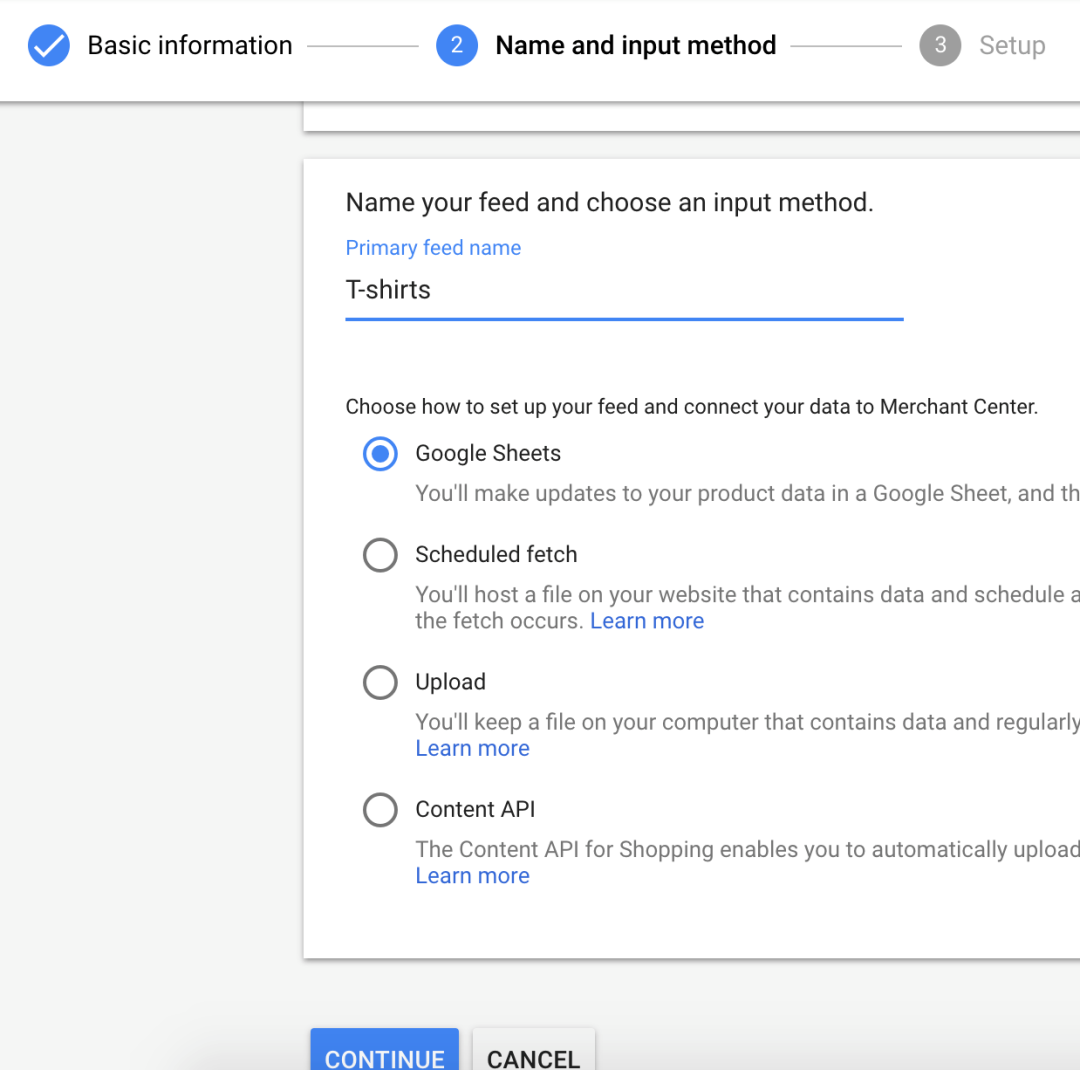Open Learn more under Upload
This screenshot has height=1070, width=1080.
tap(472, 748)
